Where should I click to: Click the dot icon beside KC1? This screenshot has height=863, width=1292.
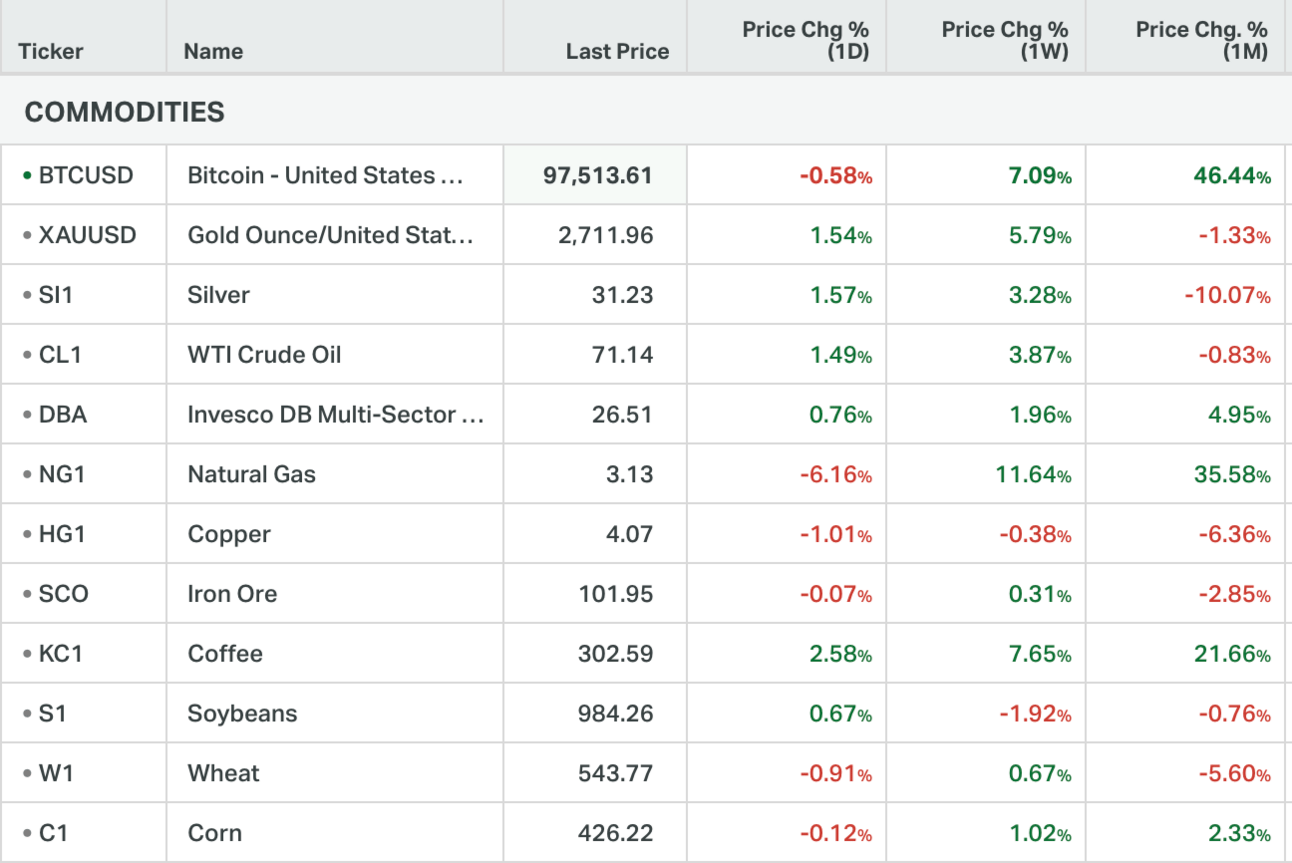pos(27,654)
